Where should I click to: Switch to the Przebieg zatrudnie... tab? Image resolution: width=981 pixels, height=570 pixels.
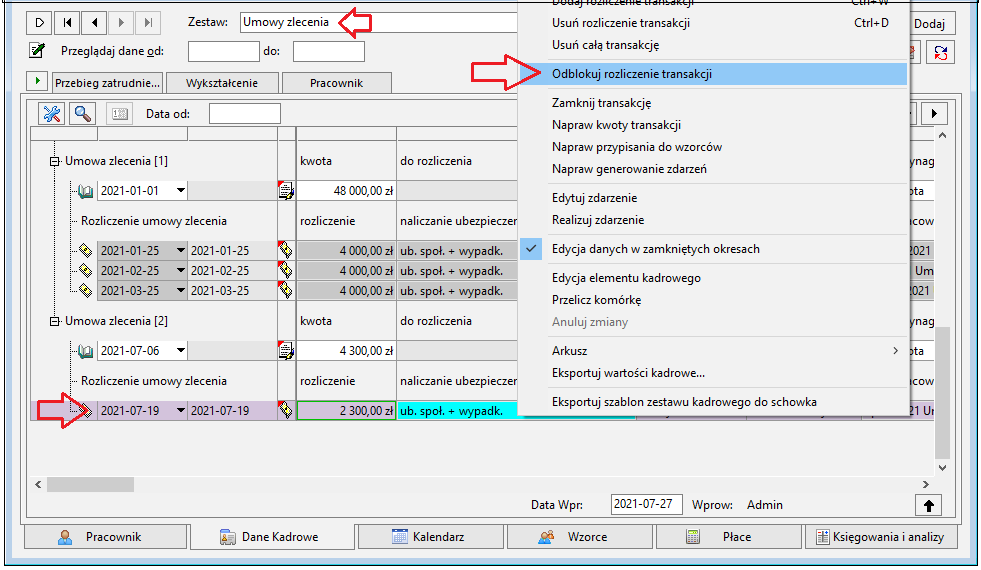107,83
